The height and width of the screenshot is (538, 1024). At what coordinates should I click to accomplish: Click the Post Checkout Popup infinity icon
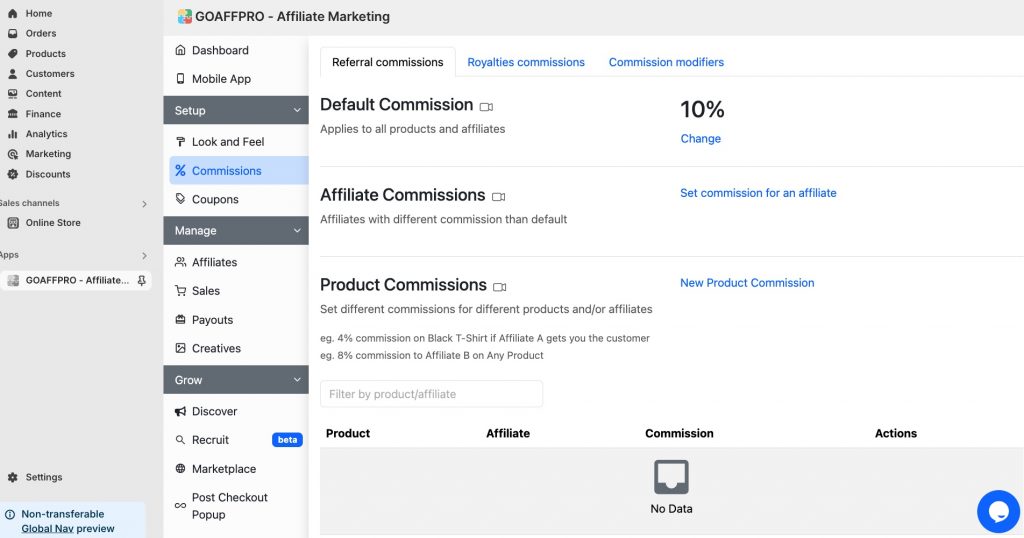coord(180,505)
